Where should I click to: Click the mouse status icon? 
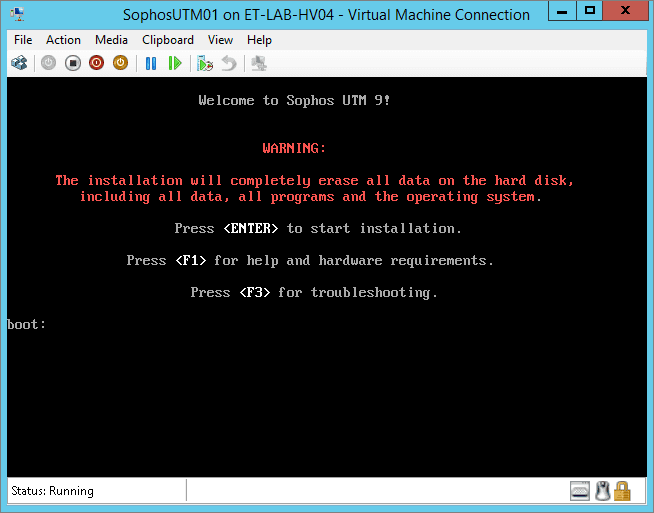coord(602,491)
